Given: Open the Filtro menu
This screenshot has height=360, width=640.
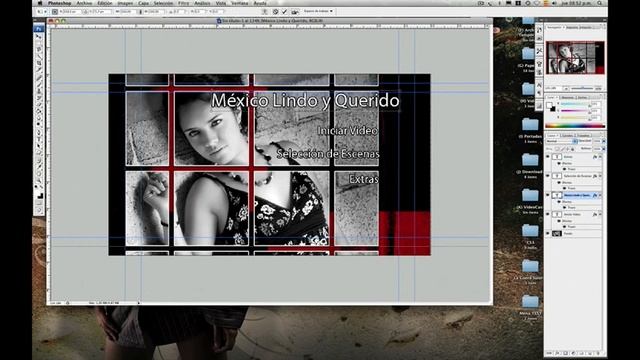Looking at the screenshot, I should (184, 3).
